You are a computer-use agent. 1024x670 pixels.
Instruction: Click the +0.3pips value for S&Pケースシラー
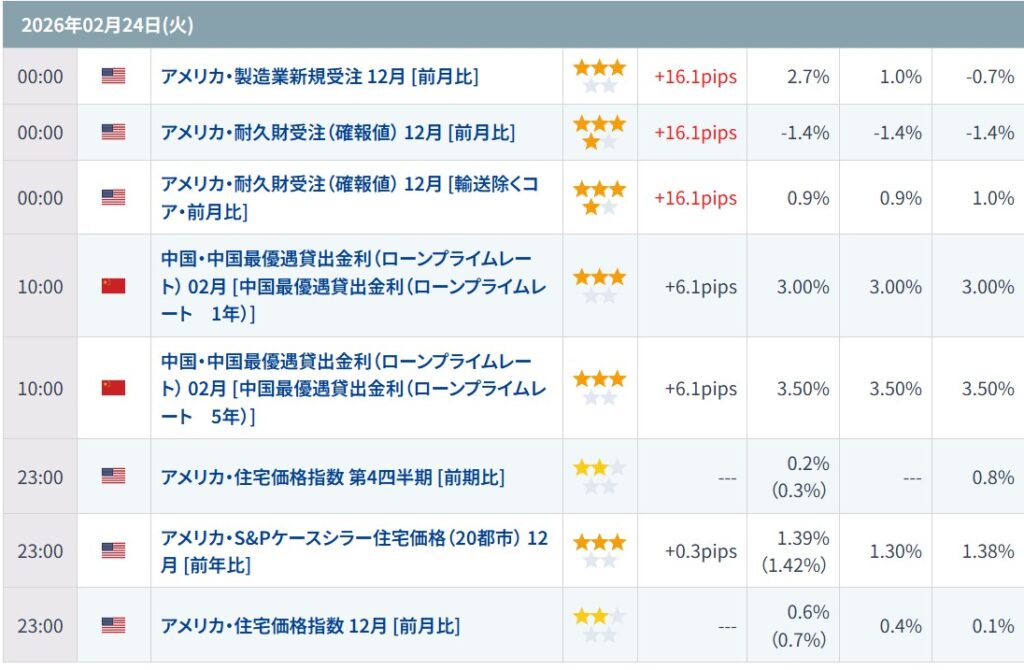[x=700, y=551]
